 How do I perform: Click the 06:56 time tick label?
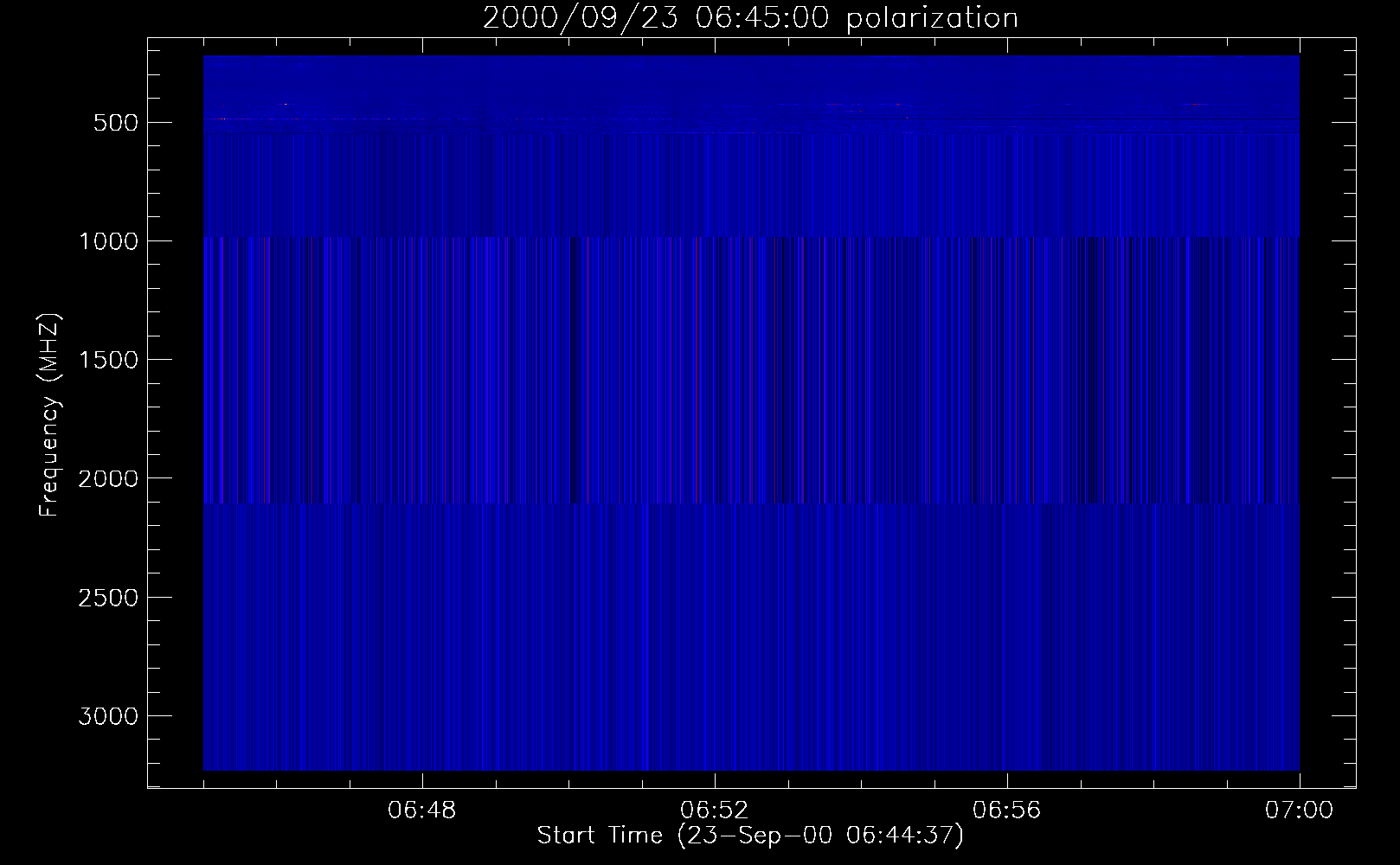(1007, 811)
